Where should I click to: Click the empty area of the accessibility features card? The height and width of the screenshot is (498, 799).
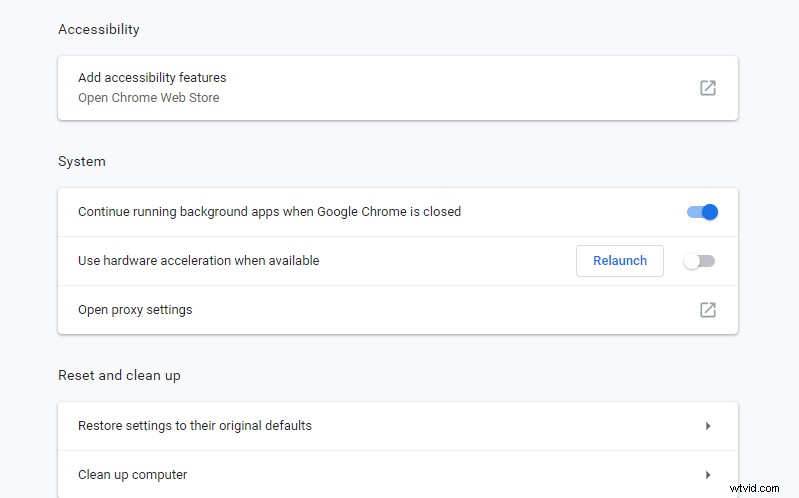point(459,88)
